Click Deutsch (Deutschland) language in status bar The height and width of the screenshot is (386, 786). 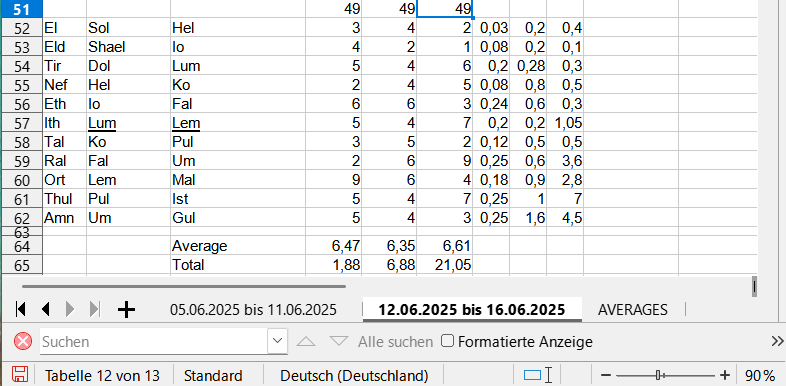coord(354,375)
